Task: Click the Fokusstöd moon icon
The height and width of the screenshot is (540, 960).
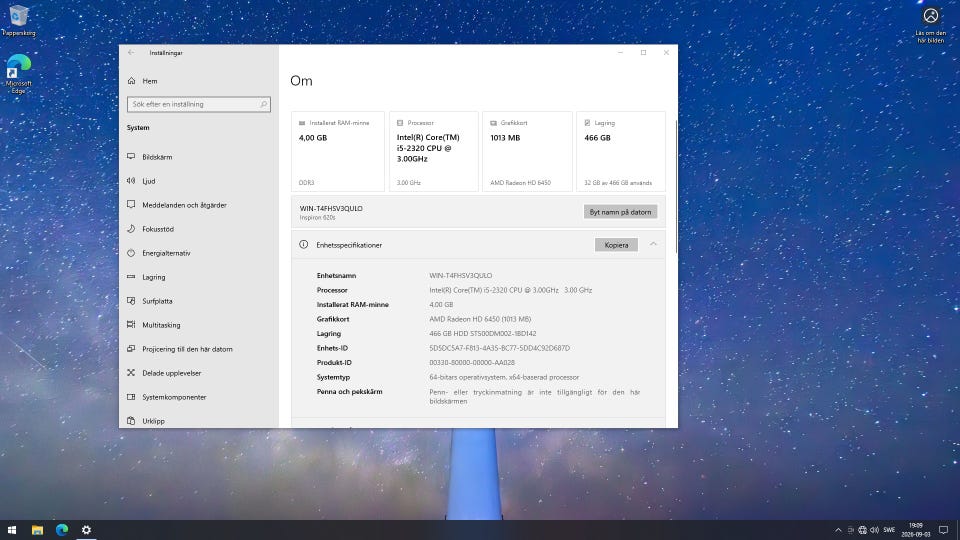Action: pos(131,229)
